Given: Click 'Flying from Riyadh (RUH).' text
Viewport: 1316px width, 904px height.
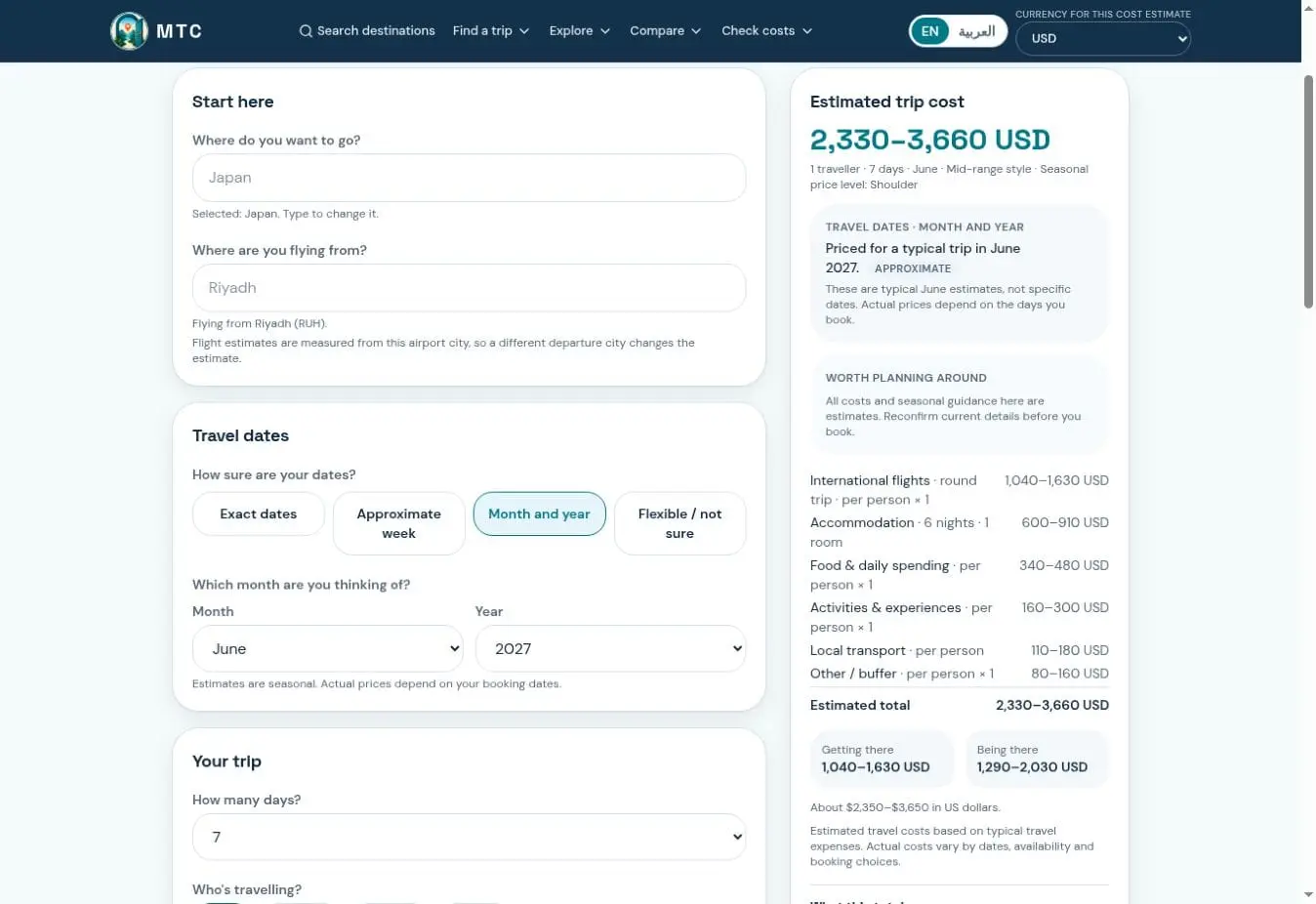Looking at the screenshot, I should tap(260, 324).
